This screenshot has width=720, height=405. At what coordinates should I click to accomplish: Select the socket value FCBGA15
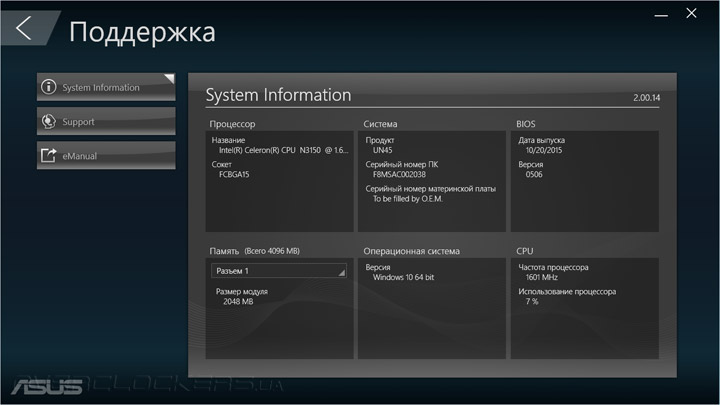click(x=234, y=174)
